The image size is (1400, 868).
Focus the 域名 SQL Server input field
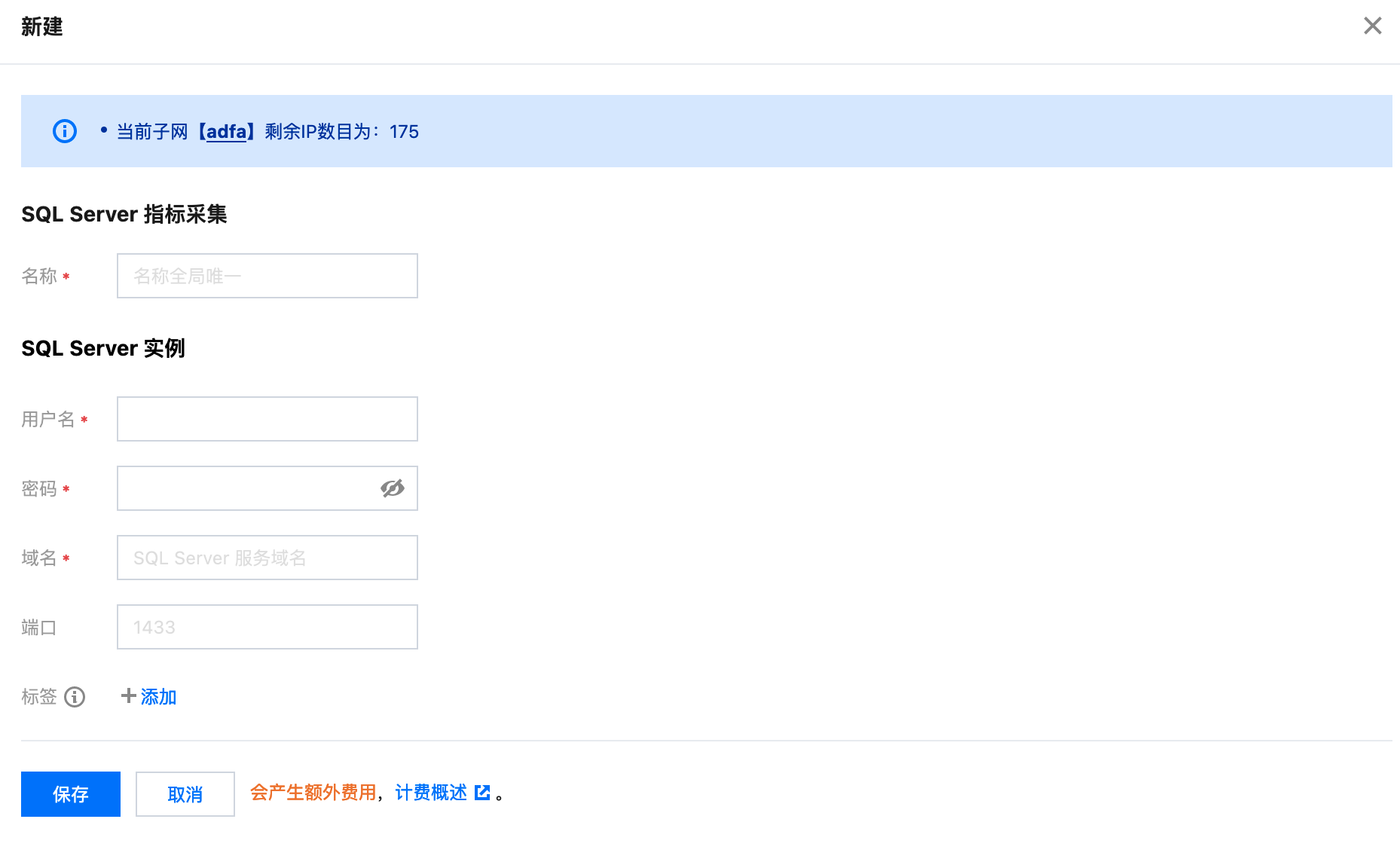click(x=267, y=558)
